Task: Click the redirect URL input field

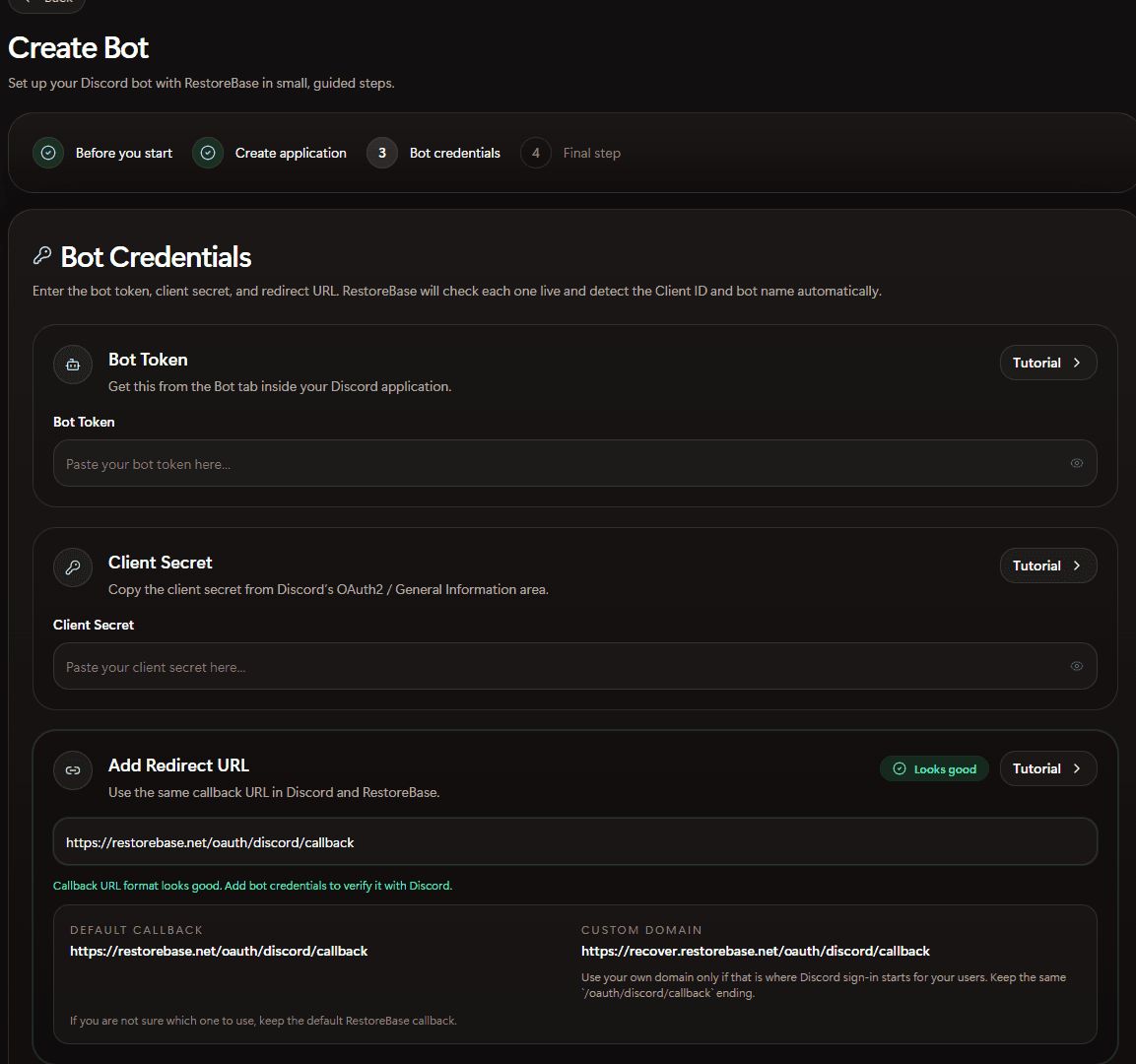Action: (x=574, y=841)
